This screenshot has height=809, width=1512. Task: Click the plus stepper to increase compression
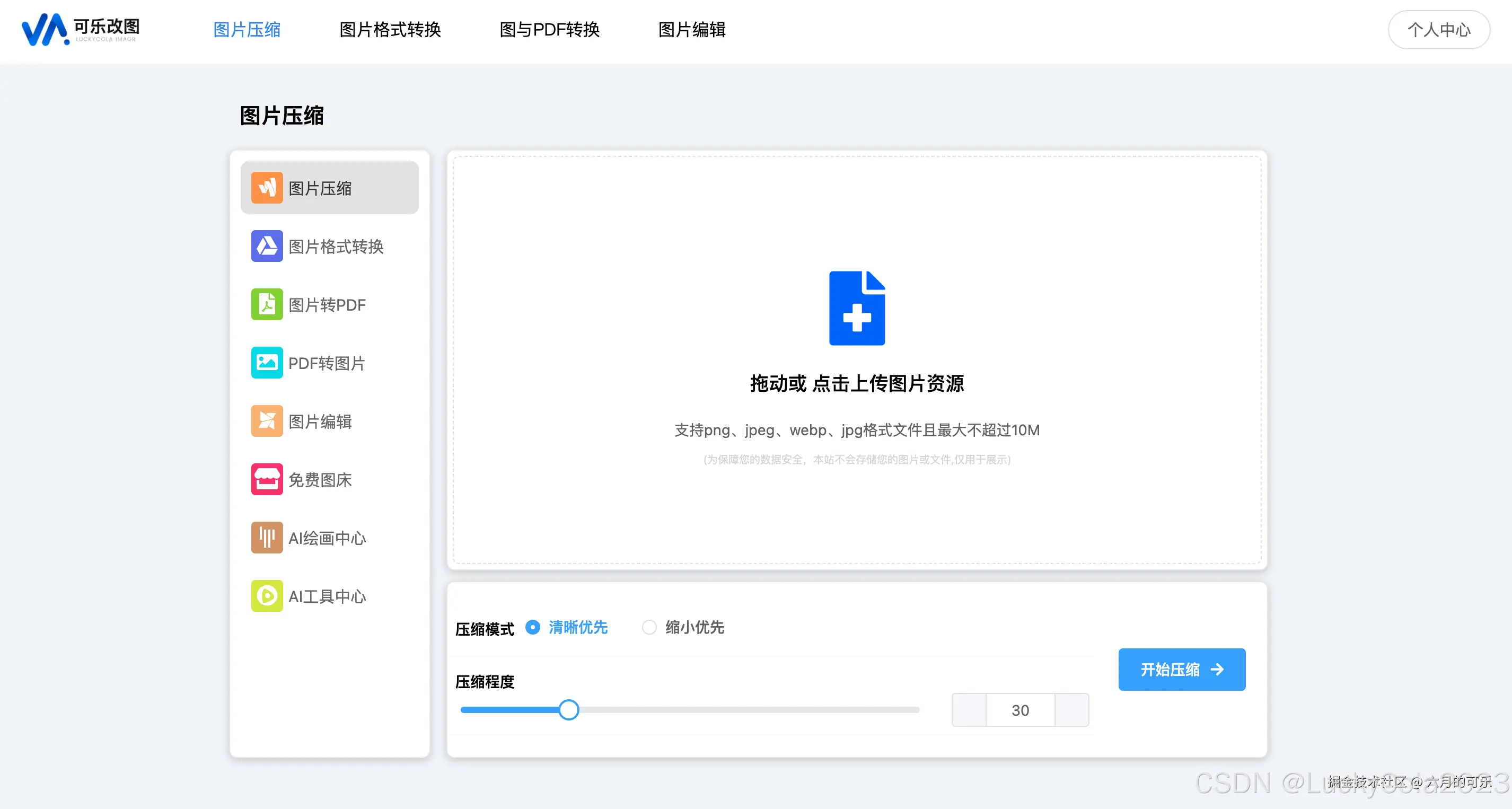[1073, 710]
